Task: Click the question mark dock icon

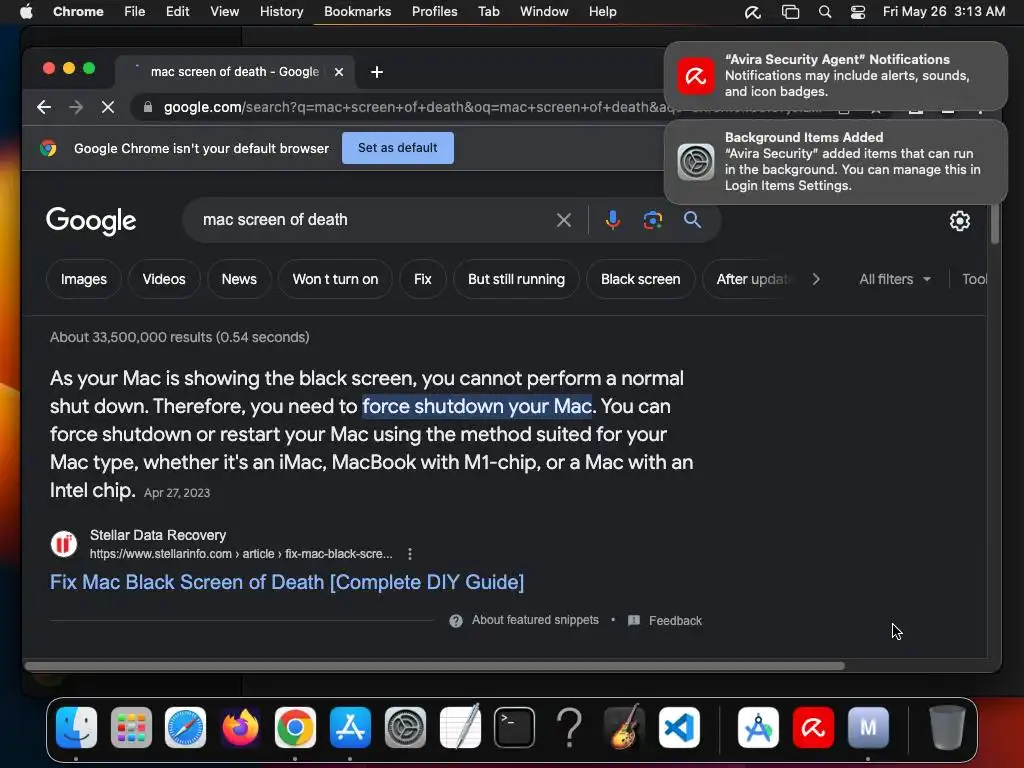Action: 569,727
